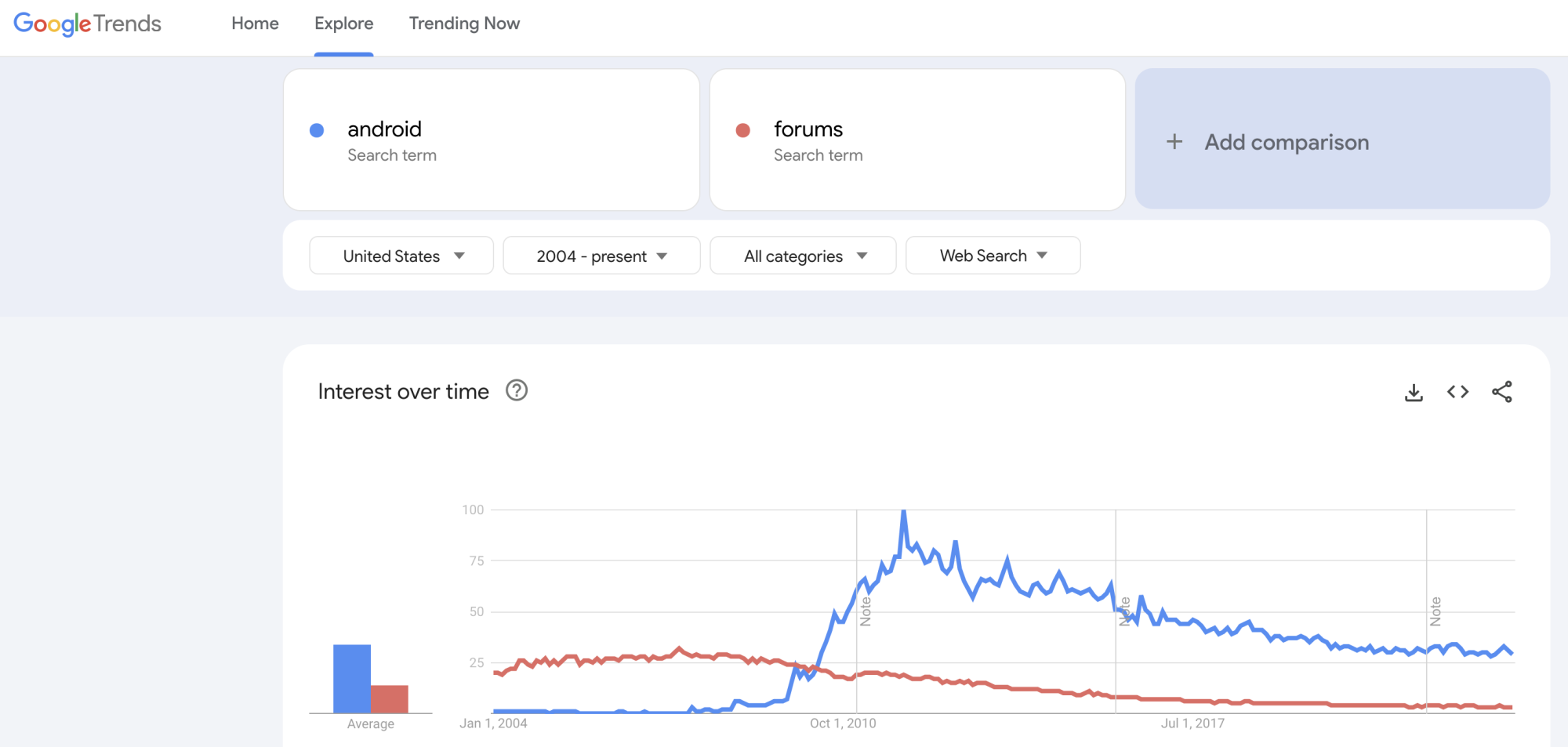The height and width of the screenshot is (747, 1568).
Task: Select the Explore tab
Action: 343,24
